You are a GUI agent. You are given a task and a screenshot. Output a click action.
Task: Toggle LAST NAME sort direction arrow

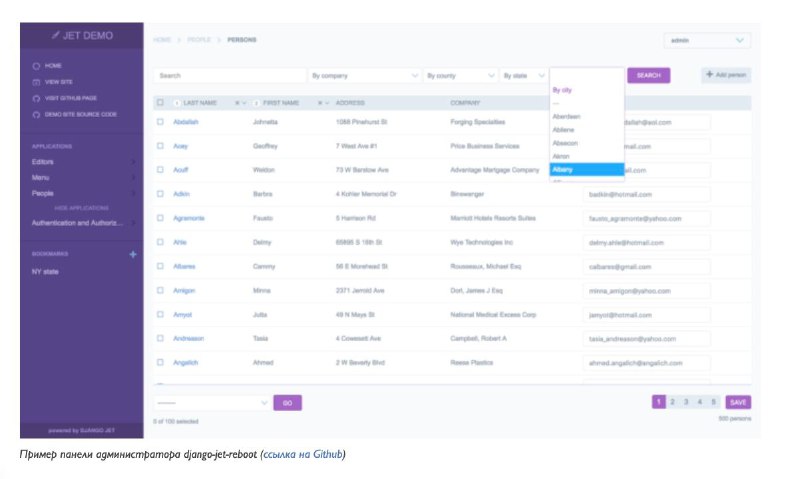[x=244, y=103]
